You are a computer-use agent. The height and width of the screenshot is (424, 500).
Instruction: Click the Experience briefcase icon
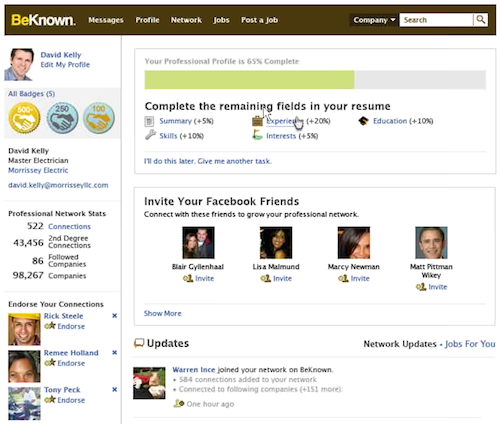tap(257, 121)
